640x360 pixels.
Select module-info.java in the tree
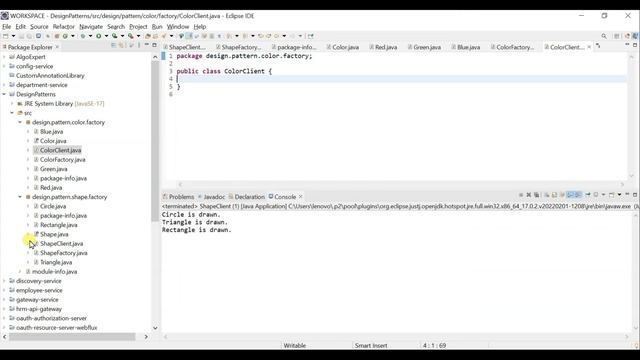coord(54,272)
